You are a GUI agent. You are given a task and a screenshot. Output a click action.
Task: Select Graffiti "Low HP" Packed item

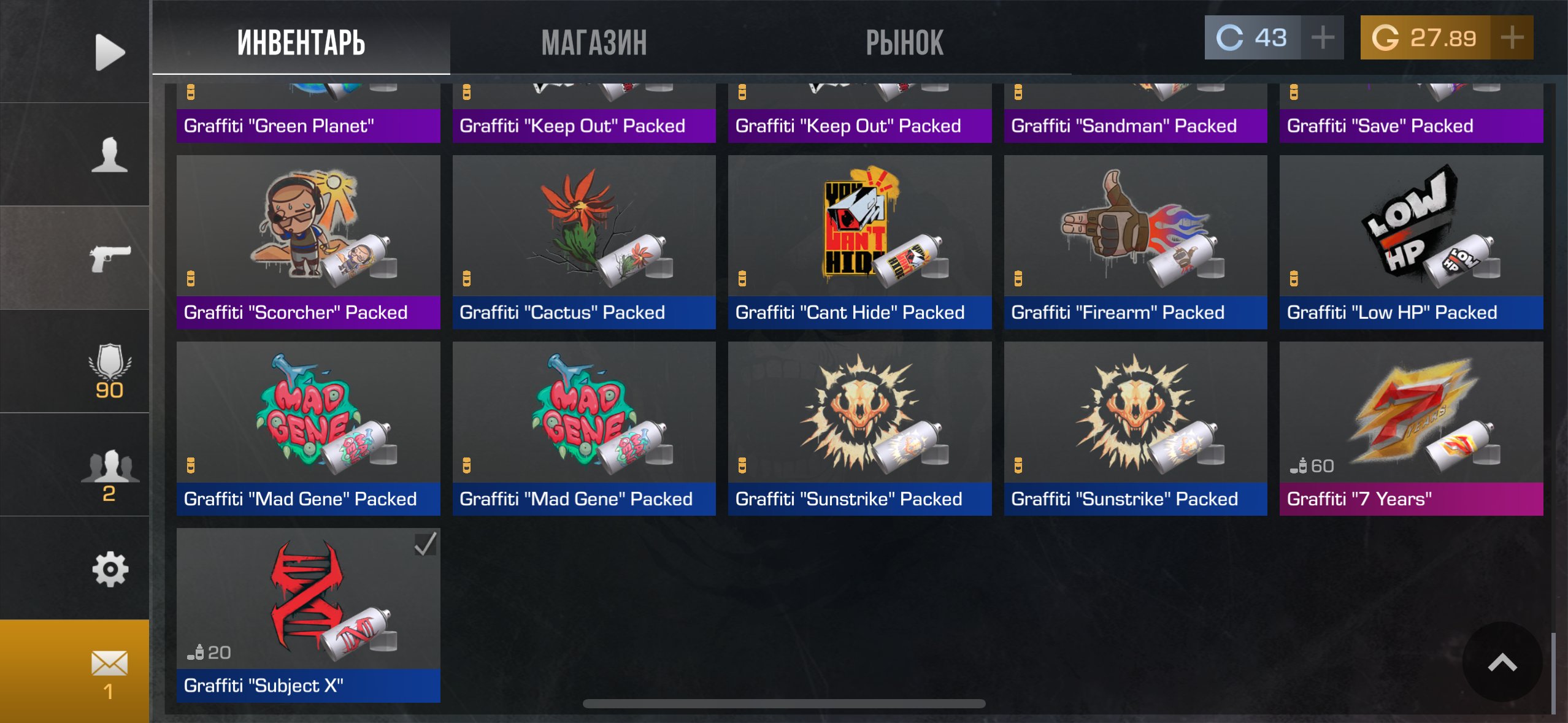coord(1411,242)
